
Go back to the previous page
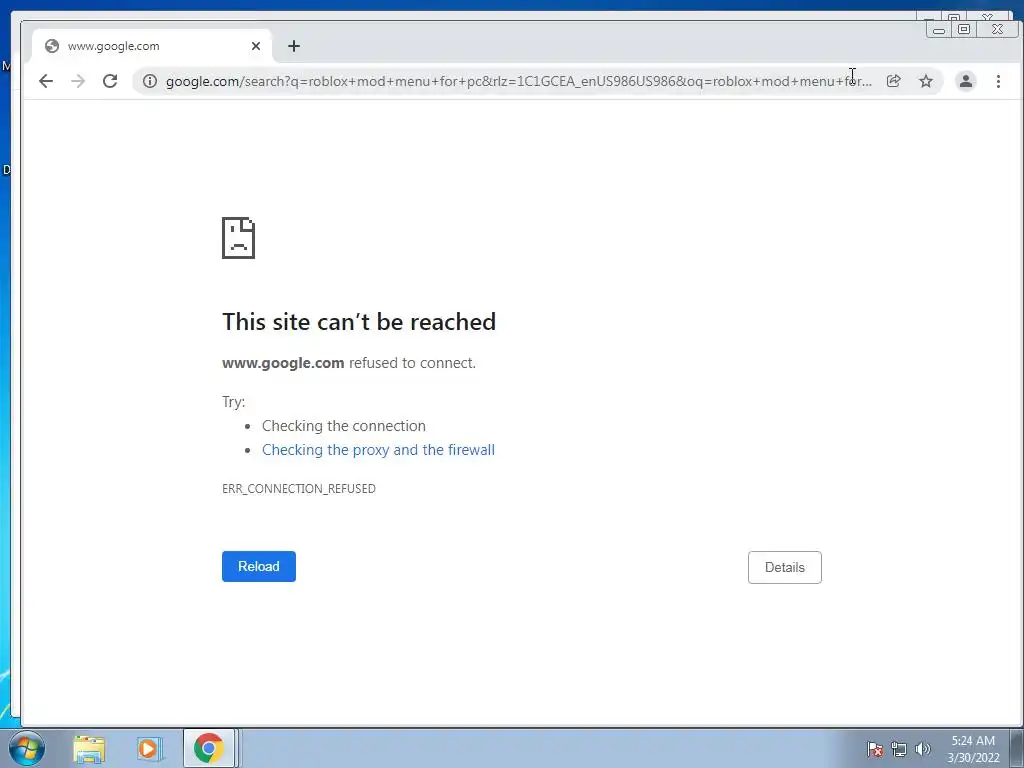pyautogui.click(x=46, y=81)
